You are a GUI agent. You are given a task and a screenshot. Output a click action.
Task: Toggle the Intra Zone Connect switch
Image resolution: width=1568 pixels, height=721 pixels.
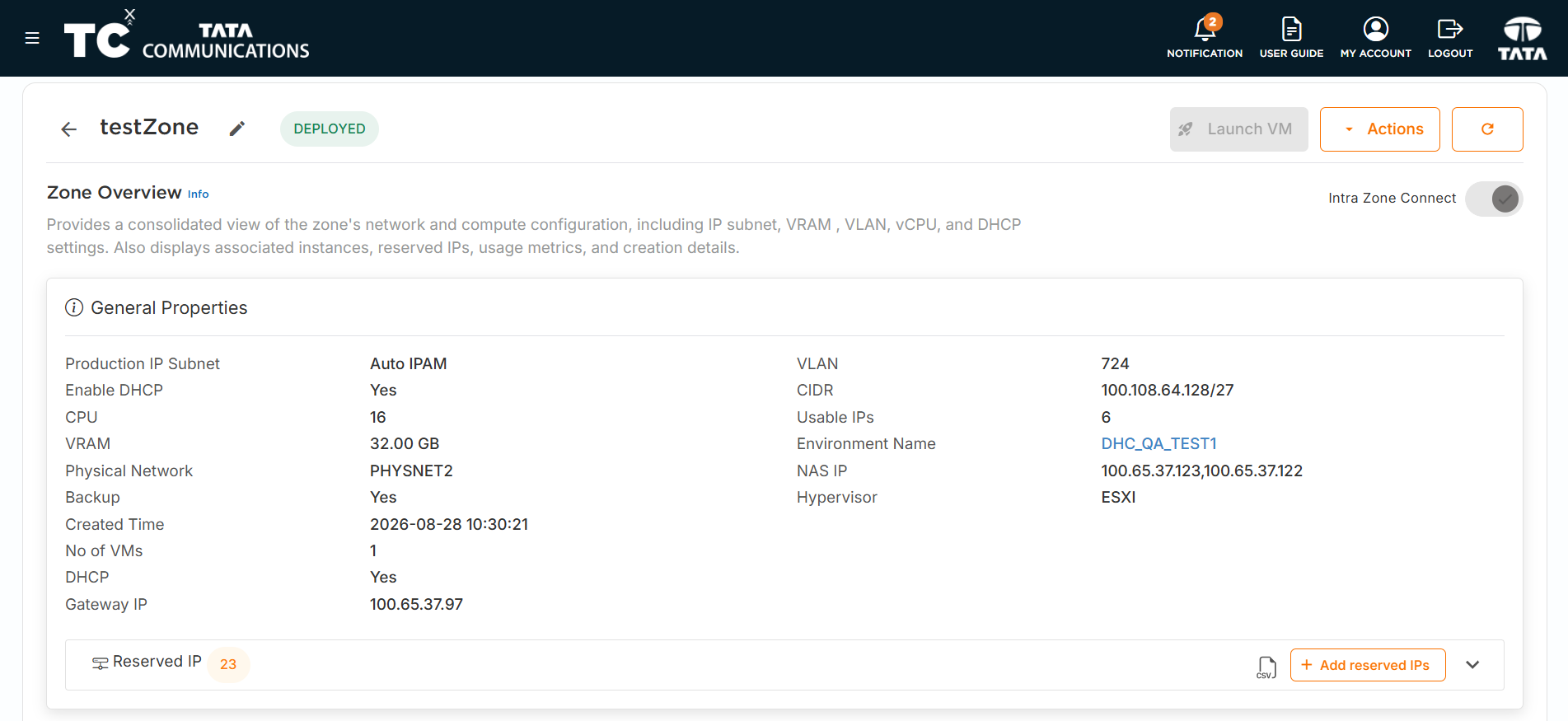click(1494, 199)
